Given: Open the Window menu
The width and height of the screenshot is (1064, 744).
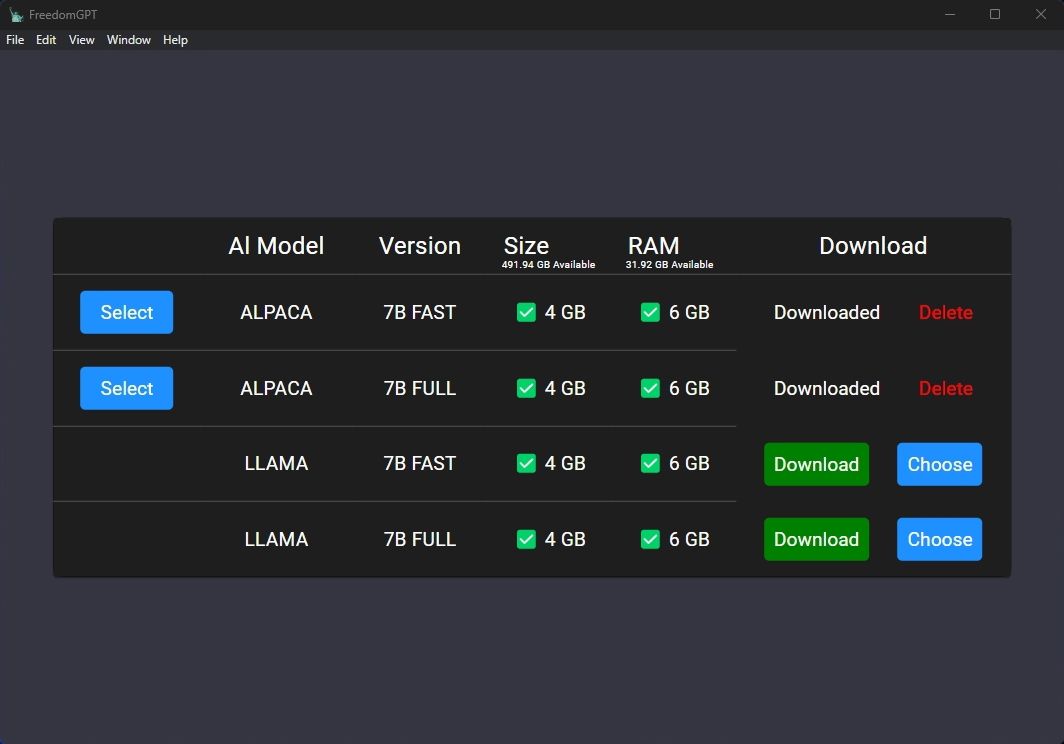Looking at the screenshot, I should click(x=128, y=40).
